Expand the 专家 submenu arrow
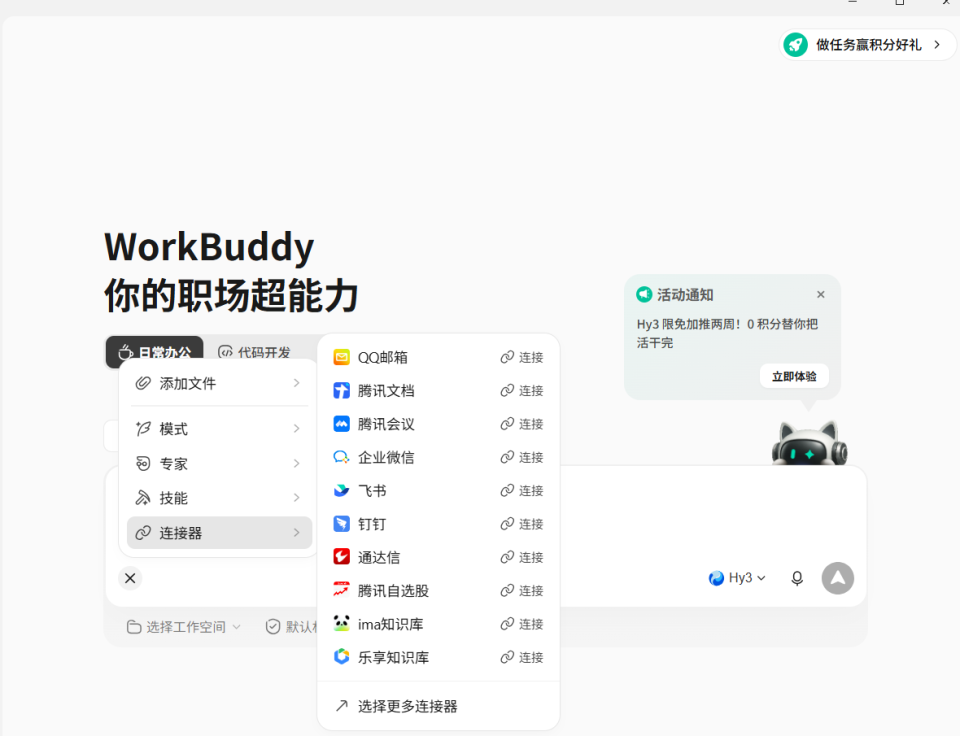Screen dimensions: 960x736 point(296,464)
